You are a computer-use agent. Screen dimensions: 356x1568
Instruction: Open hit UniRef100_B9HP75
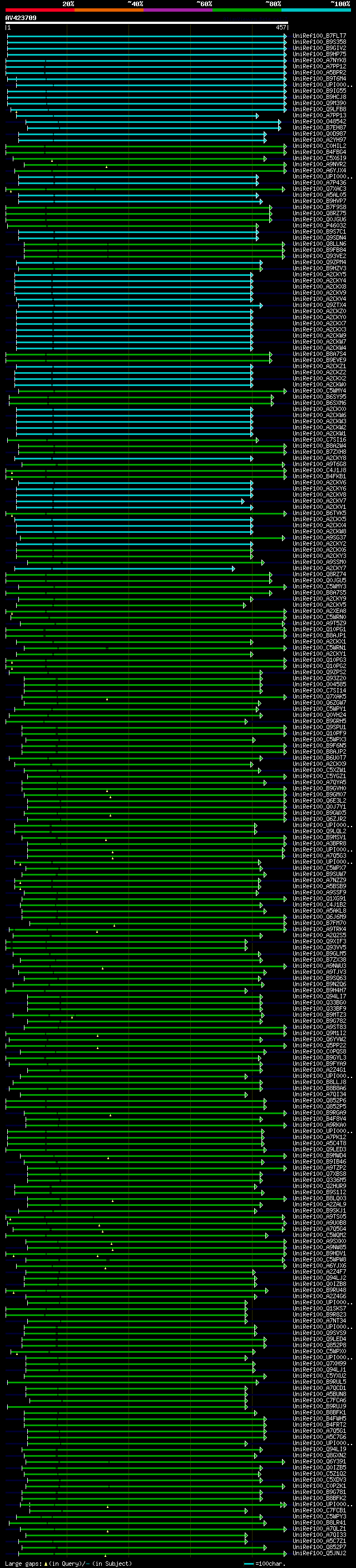click(319, 54)
